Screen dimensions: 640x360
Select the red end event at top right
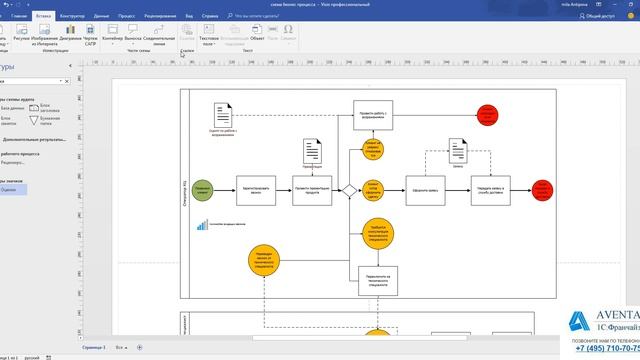coord(487,115)
